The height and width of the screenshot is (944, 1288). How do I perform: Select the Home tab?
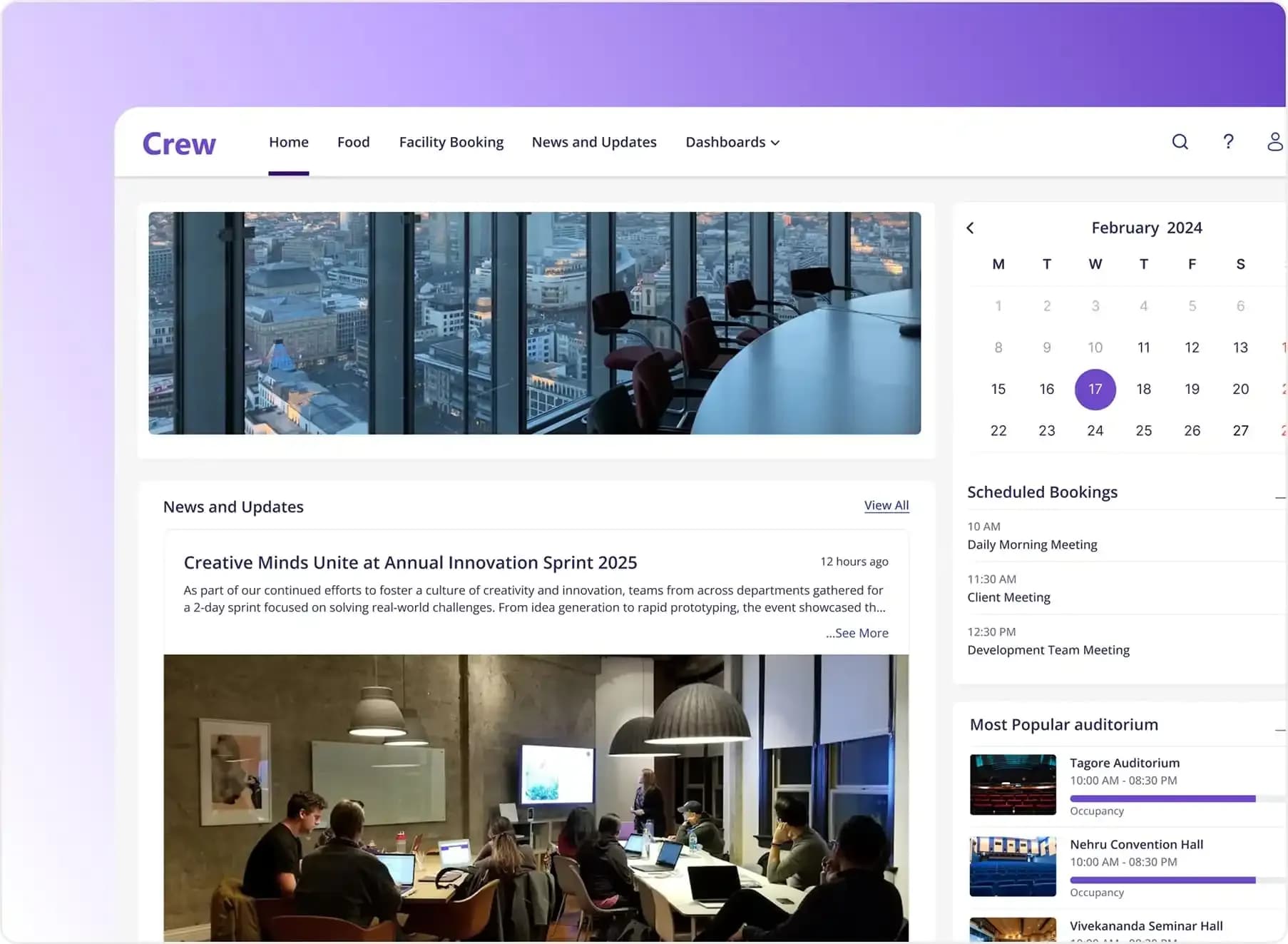[x=289, y=142]
